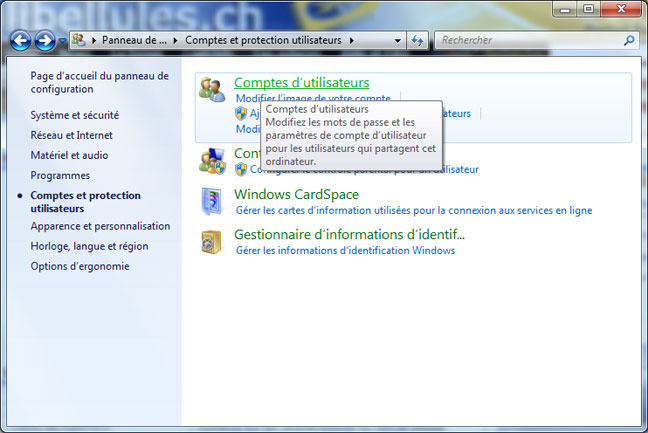Go forward with the Forward arrow button
Image resolution: width=648 pixels, height=433 pixels.
[45, 41]
